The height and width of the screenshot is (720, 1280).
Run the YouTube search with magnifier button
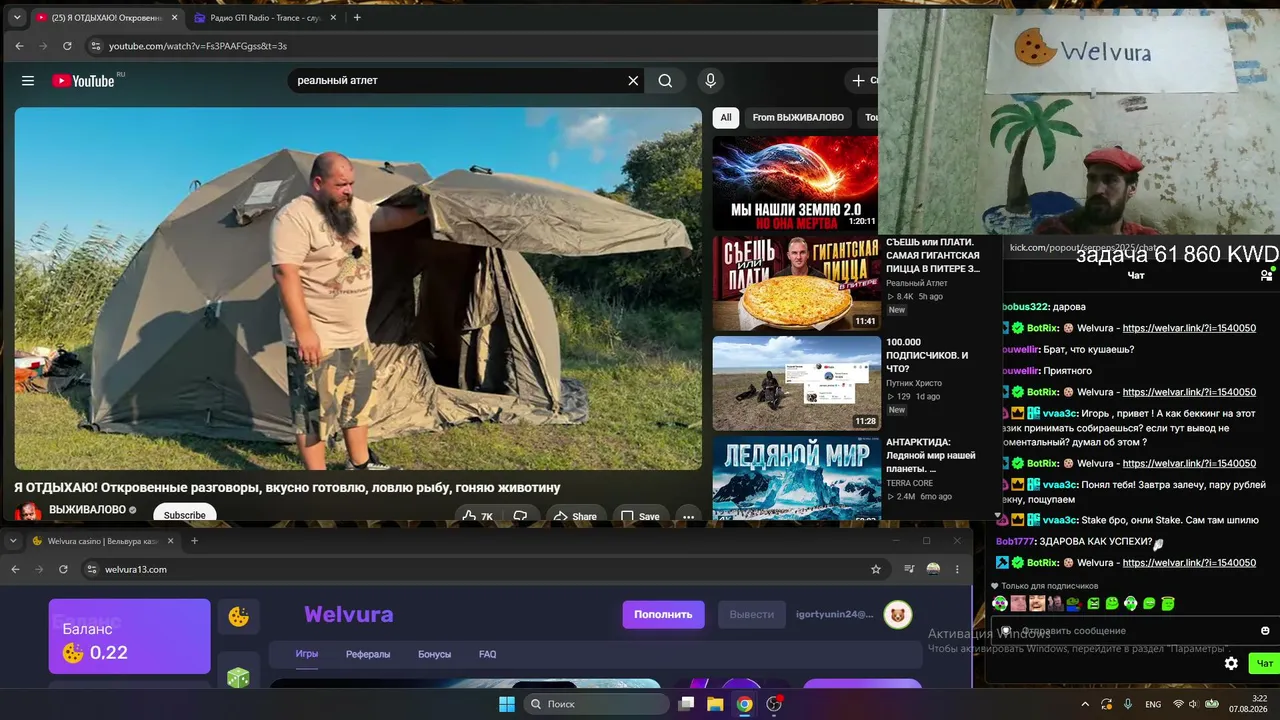[665, 81]
